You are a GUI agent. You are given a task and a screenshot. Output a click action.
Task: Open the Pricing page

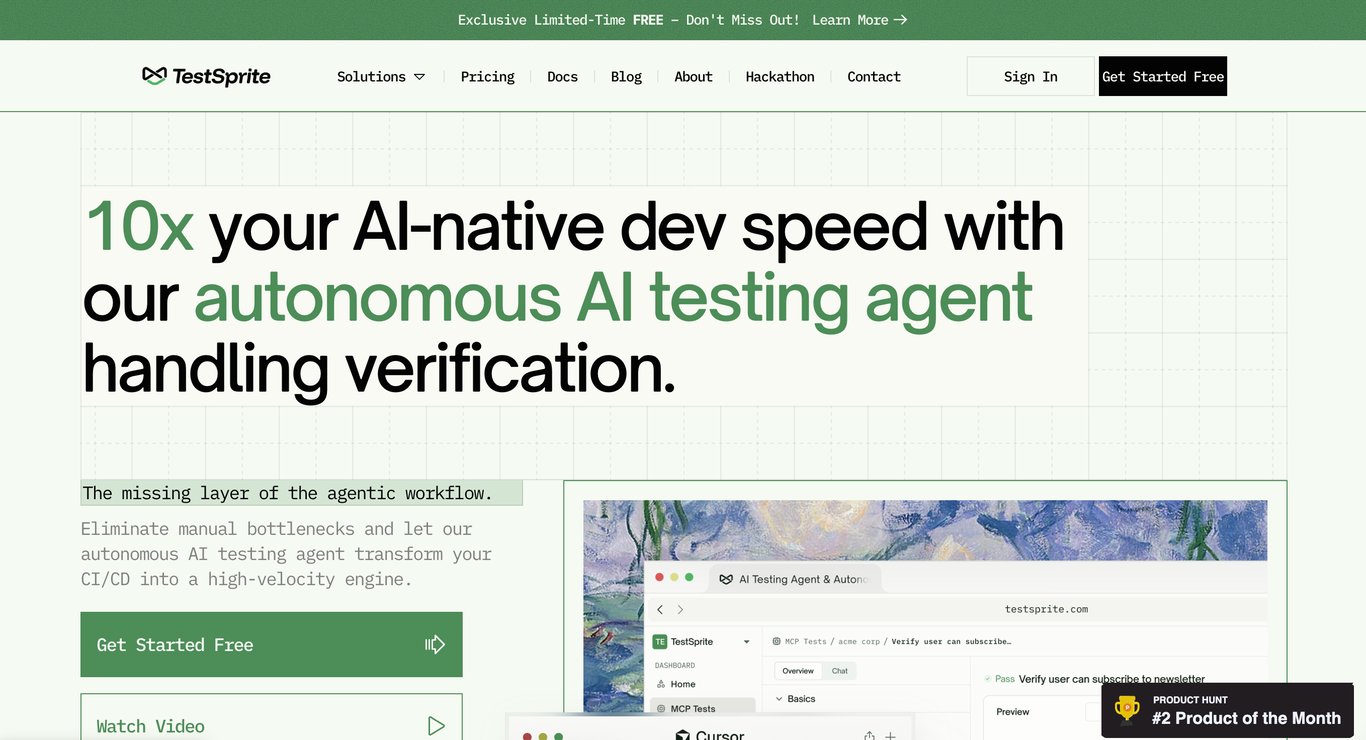click(487, 76)
